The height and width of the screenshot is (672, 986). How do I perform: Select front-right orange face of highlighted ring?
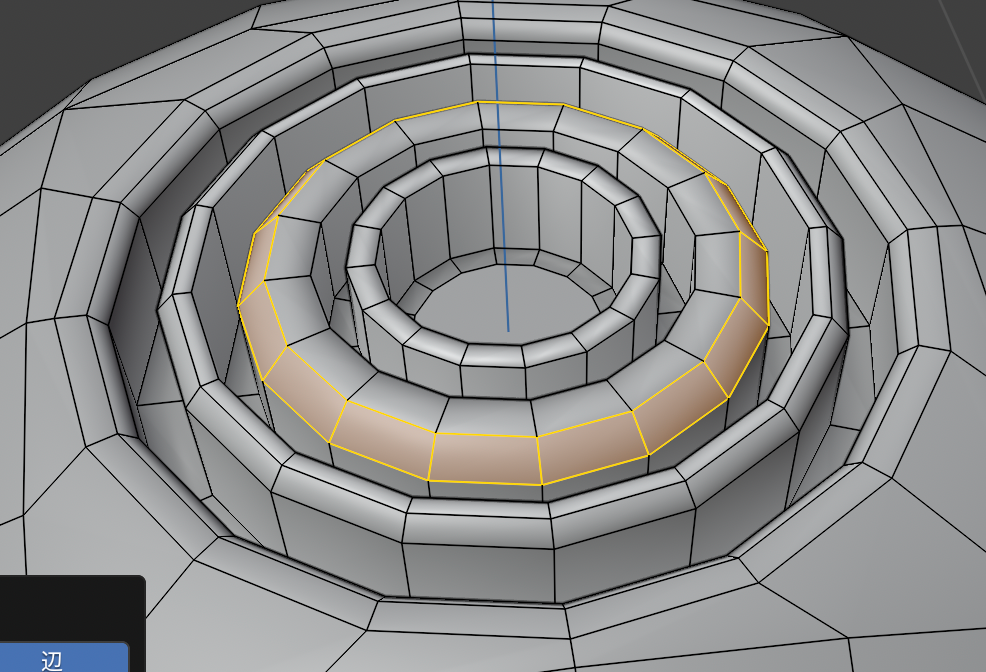click(590, 445)
